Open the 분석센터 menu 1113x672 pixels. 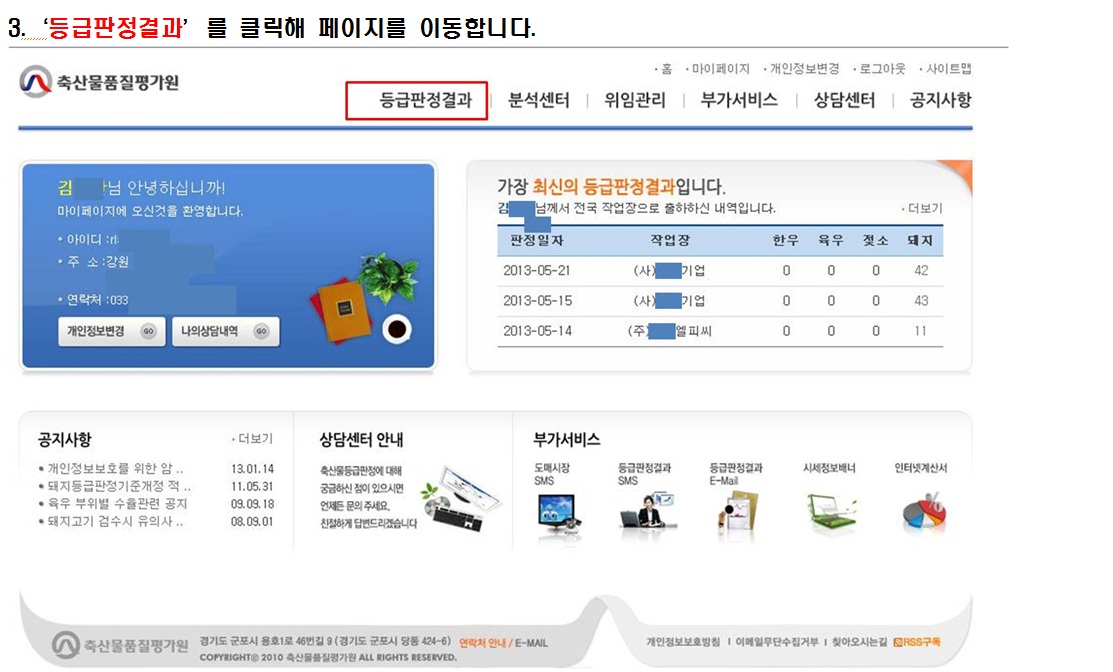click(x=538, y=100)
